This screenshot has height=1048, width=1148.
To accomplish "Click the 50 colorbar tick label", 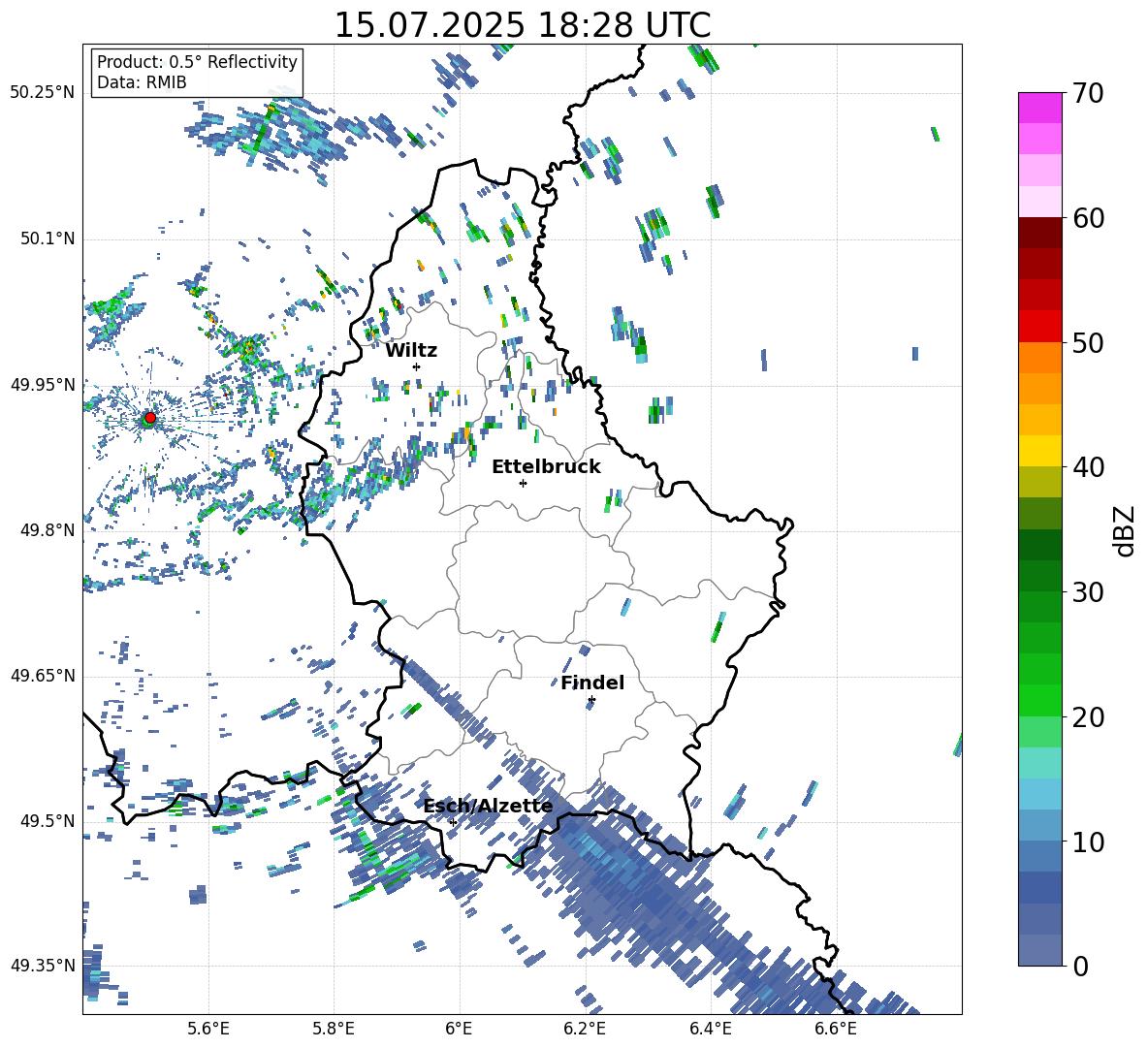I will [x=1088, y=343].
